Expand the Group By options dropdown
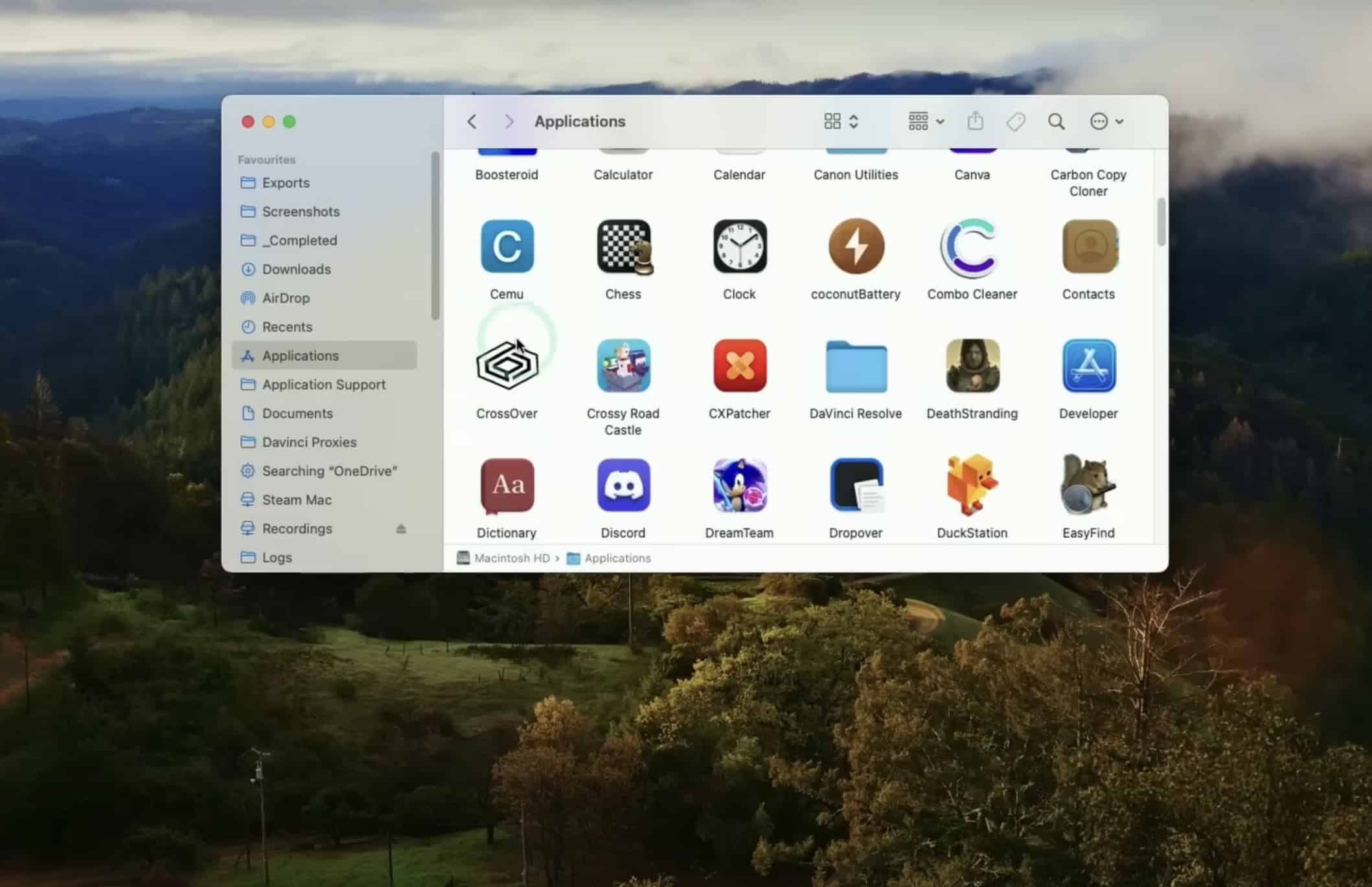 click(x=926, y=122)
